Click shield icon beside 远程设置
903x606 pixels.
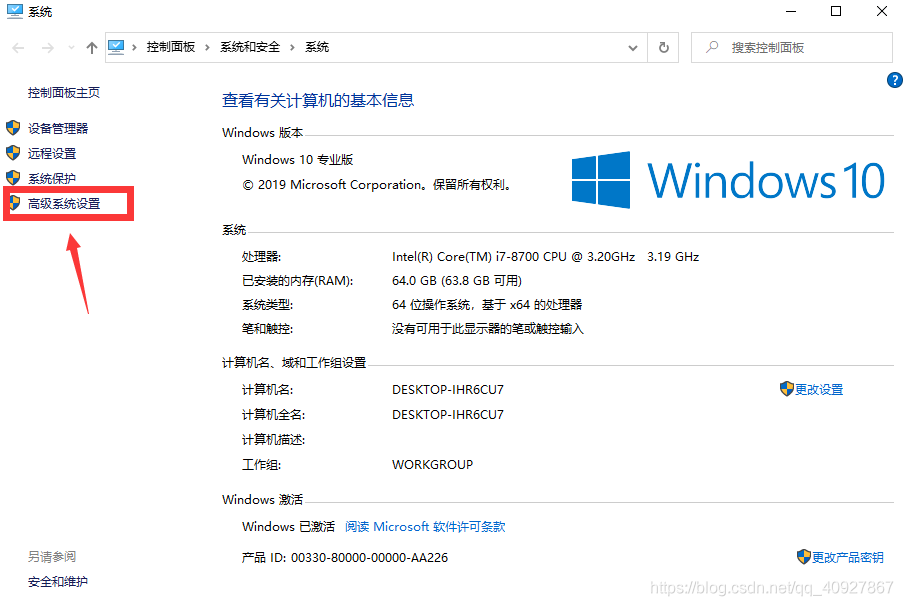(13, 153)
